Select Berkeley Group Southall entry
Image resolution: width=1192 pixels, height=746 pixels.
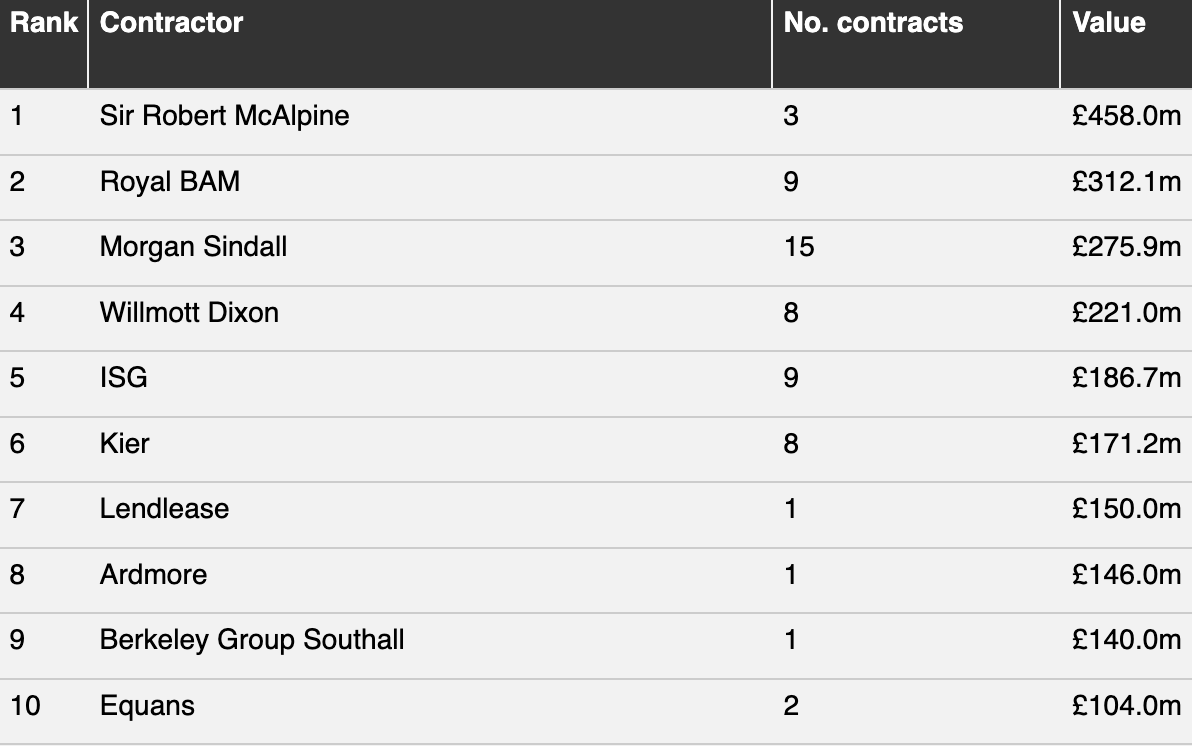coord(252,640)
